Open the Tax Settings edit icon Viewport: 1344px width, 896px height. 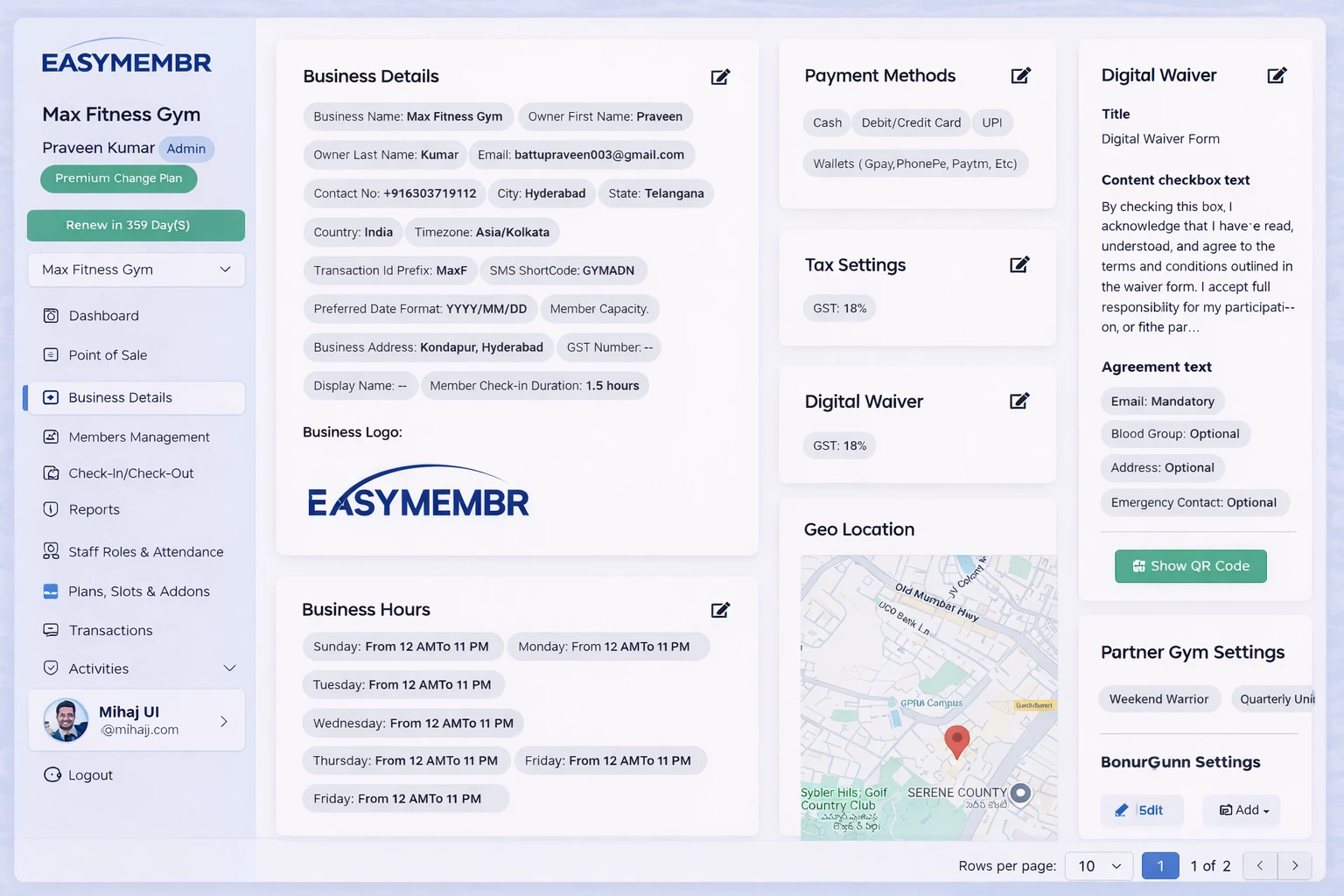1018,263
